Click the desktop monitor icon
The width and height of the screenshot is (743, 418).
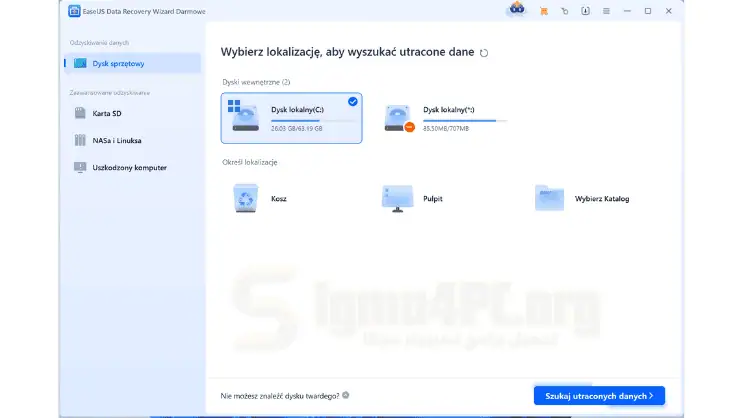click(x=398, y=198)
